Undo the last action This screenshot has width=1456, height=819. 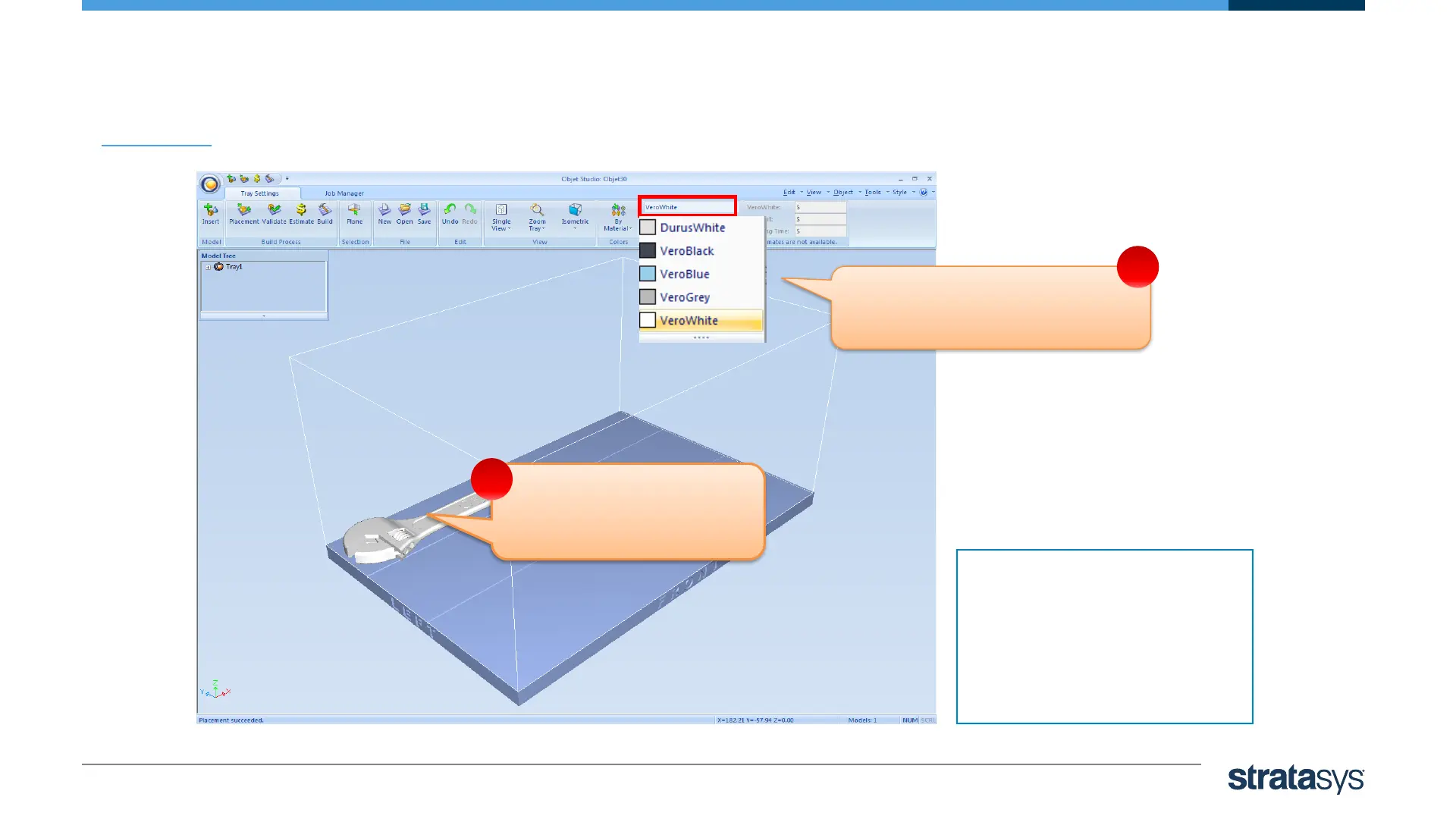(450, 213)
